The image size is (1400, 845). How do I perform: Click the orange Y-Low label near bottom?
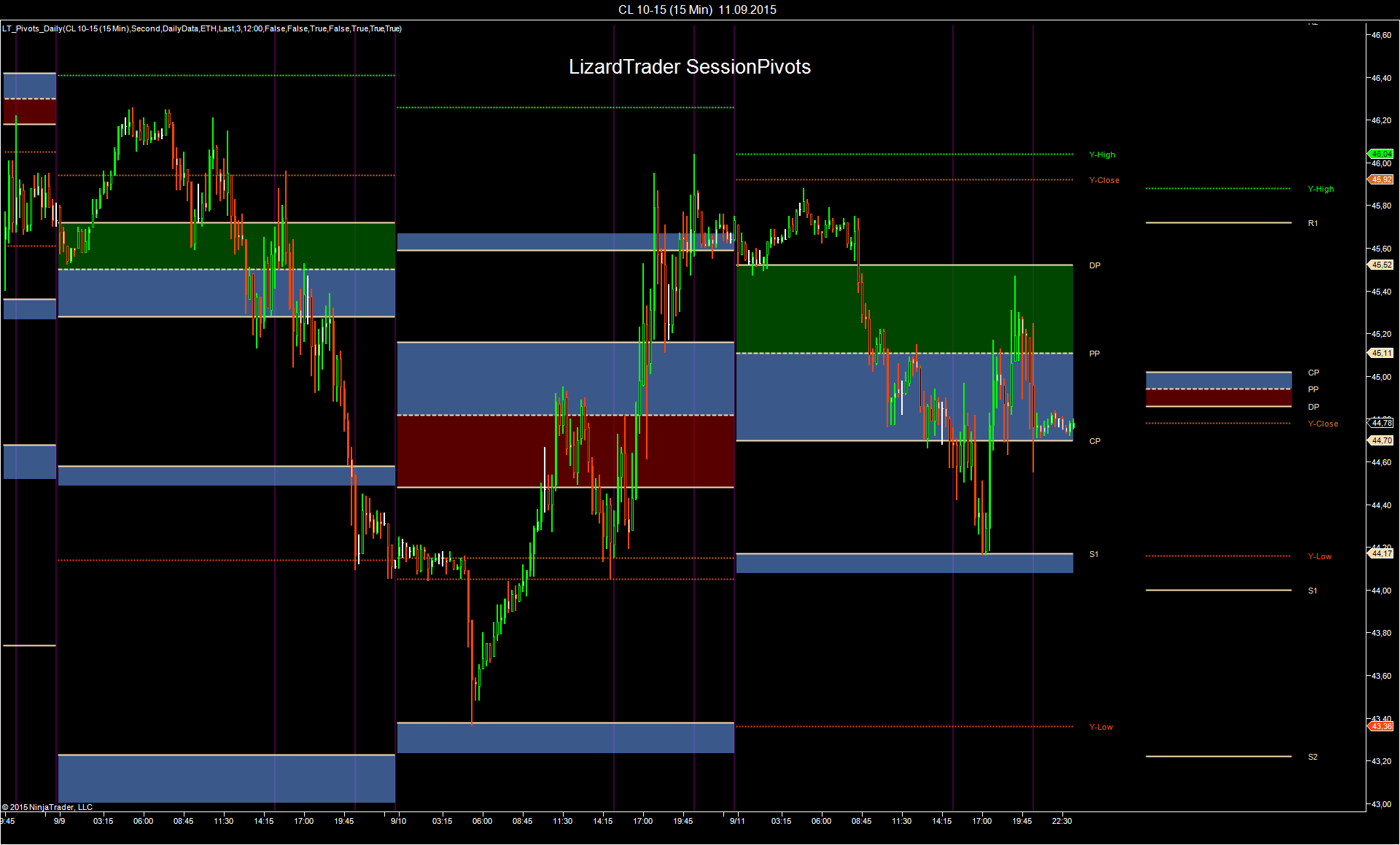tap(1101, 727)
